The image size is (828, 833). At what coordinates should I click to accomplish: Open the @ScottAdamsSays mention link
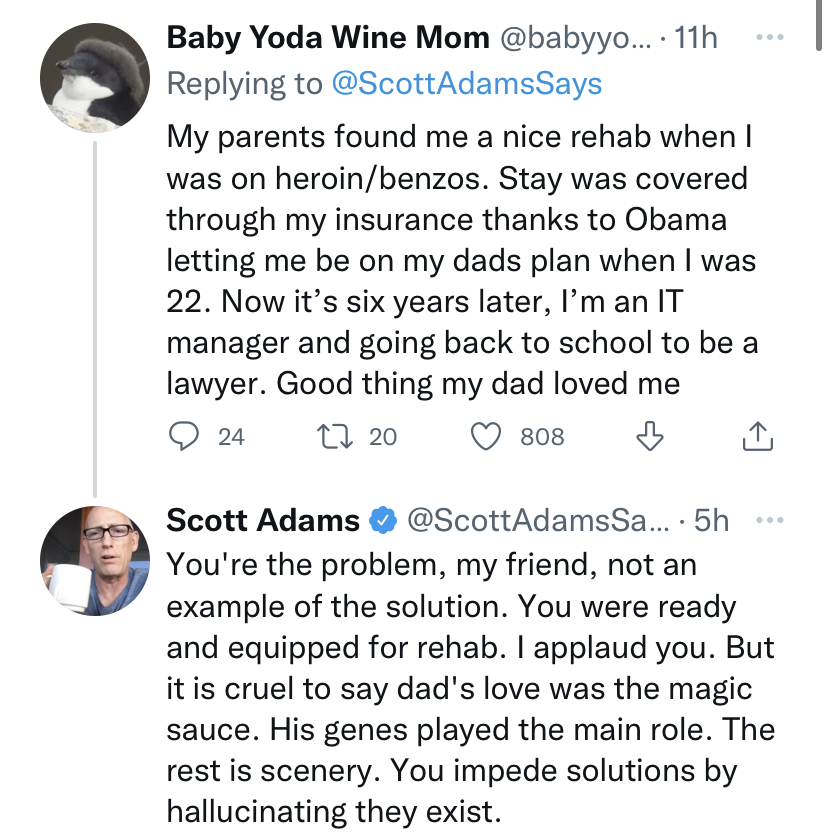(467, 84)
